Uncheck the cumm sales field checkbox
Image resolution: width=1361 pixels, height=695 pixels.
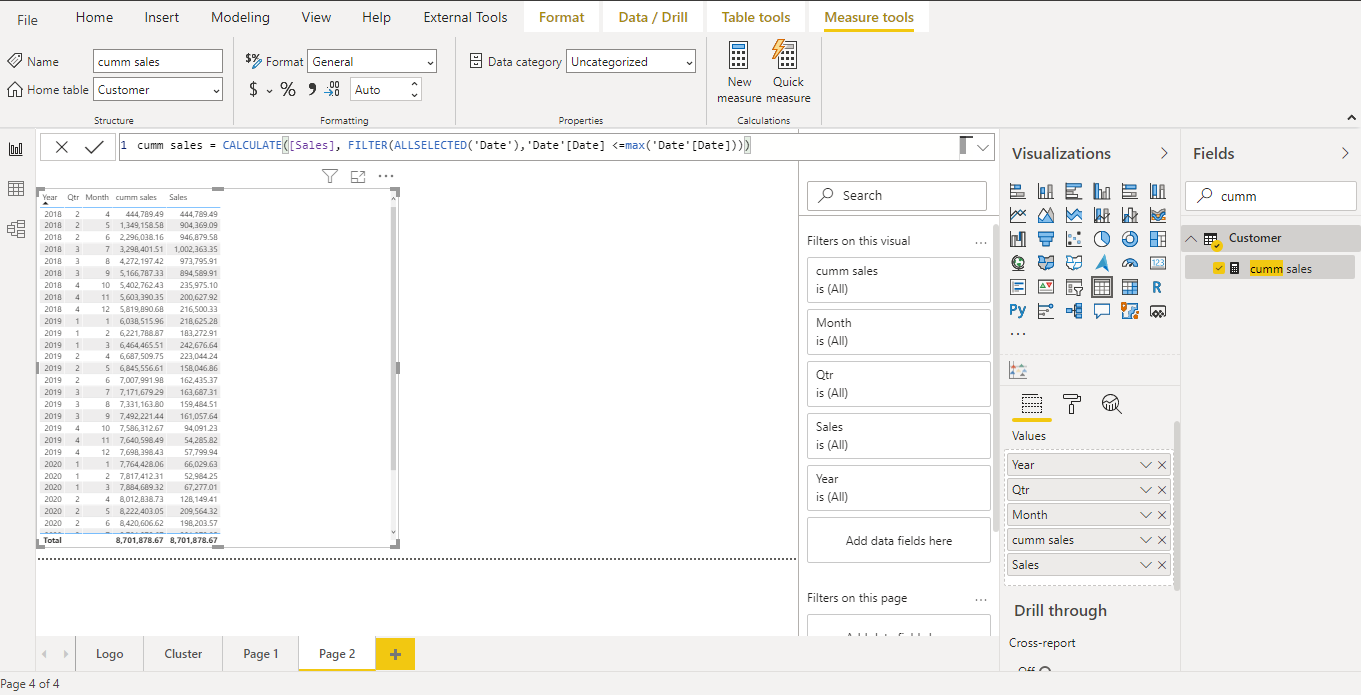coord(1219,268)
